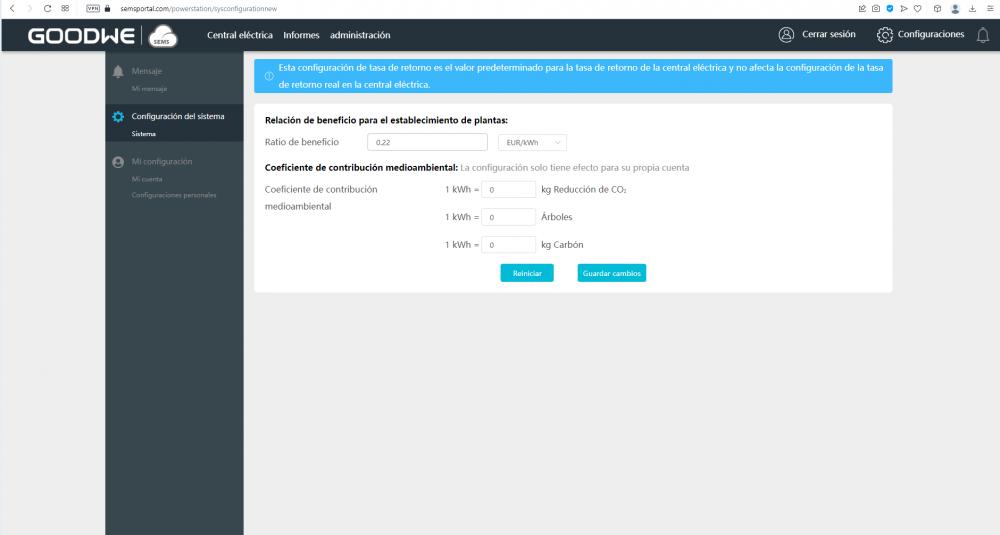1000x535 pixels.
Task: Select Mi mensaje in the sidebar
Action: [149, 89]
